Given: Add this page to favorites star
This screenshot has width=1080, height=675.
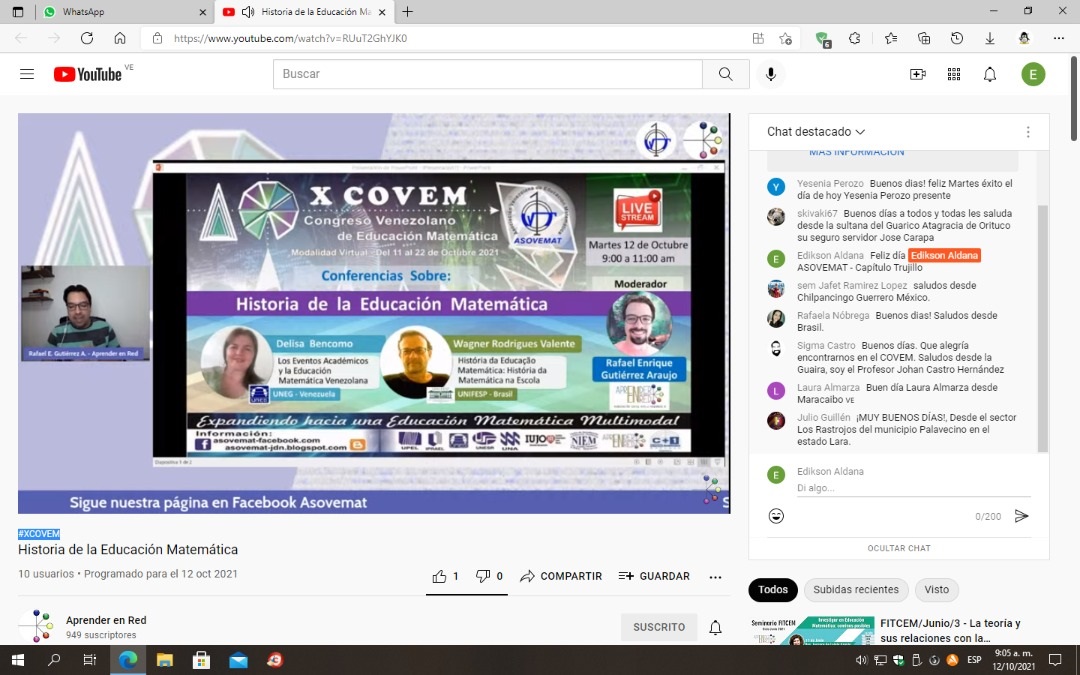Looking at the screenshot, I should coord(785,39).
